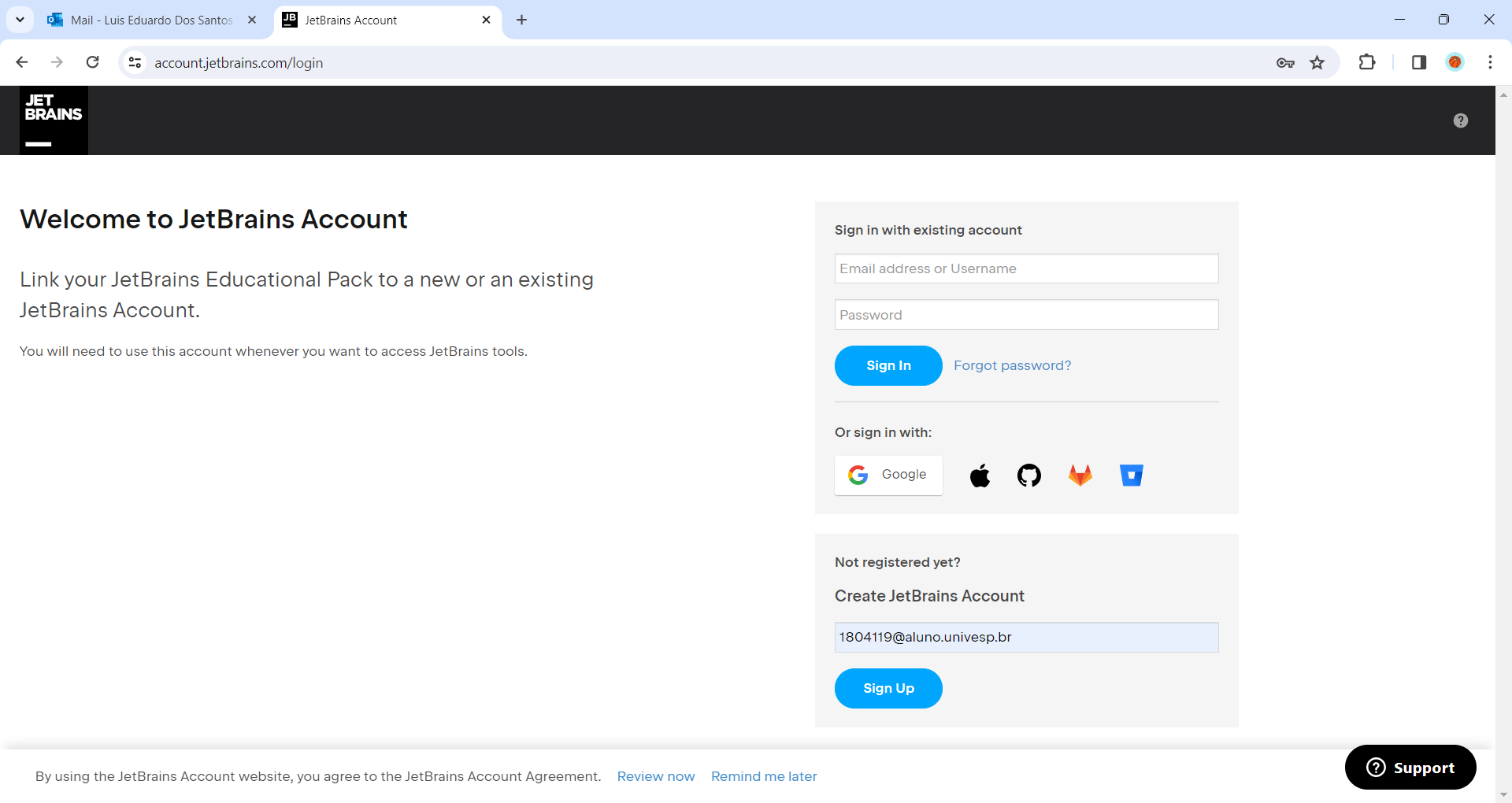
Task: Open the Chrome profile avatar
Action: coord(1455,62)
